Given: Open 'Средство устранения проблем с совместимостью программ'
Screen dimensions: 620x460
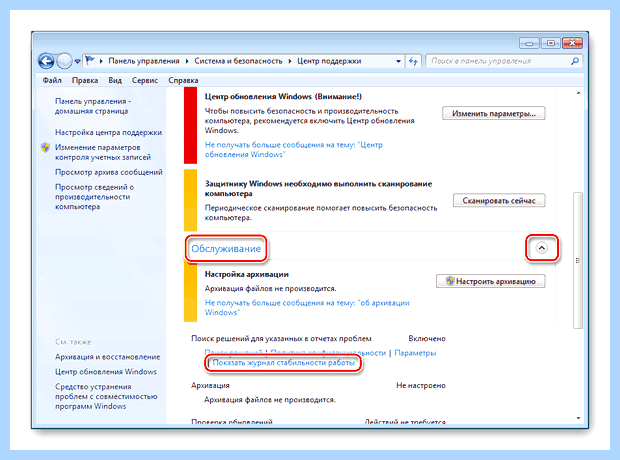Looking at the screenshot, I should point(106,396).
